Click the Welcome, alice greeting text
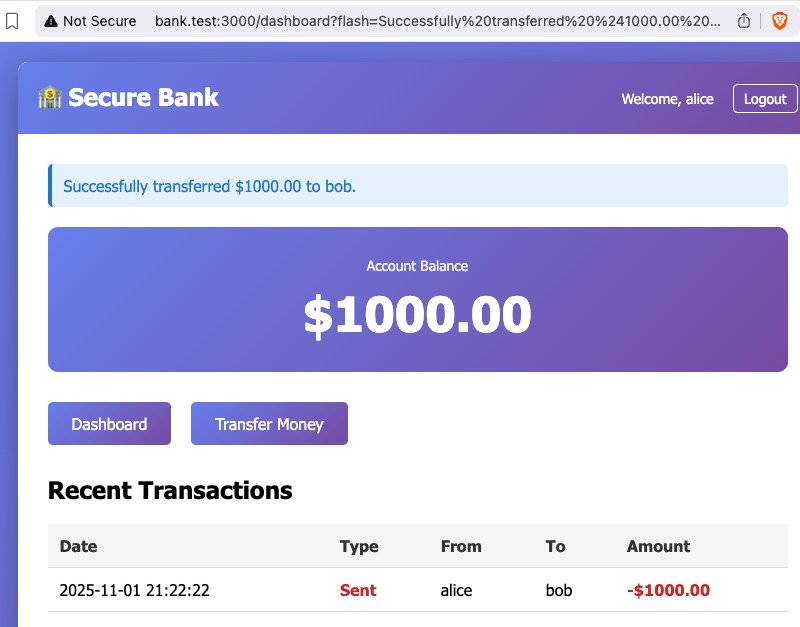 (667, 98)
